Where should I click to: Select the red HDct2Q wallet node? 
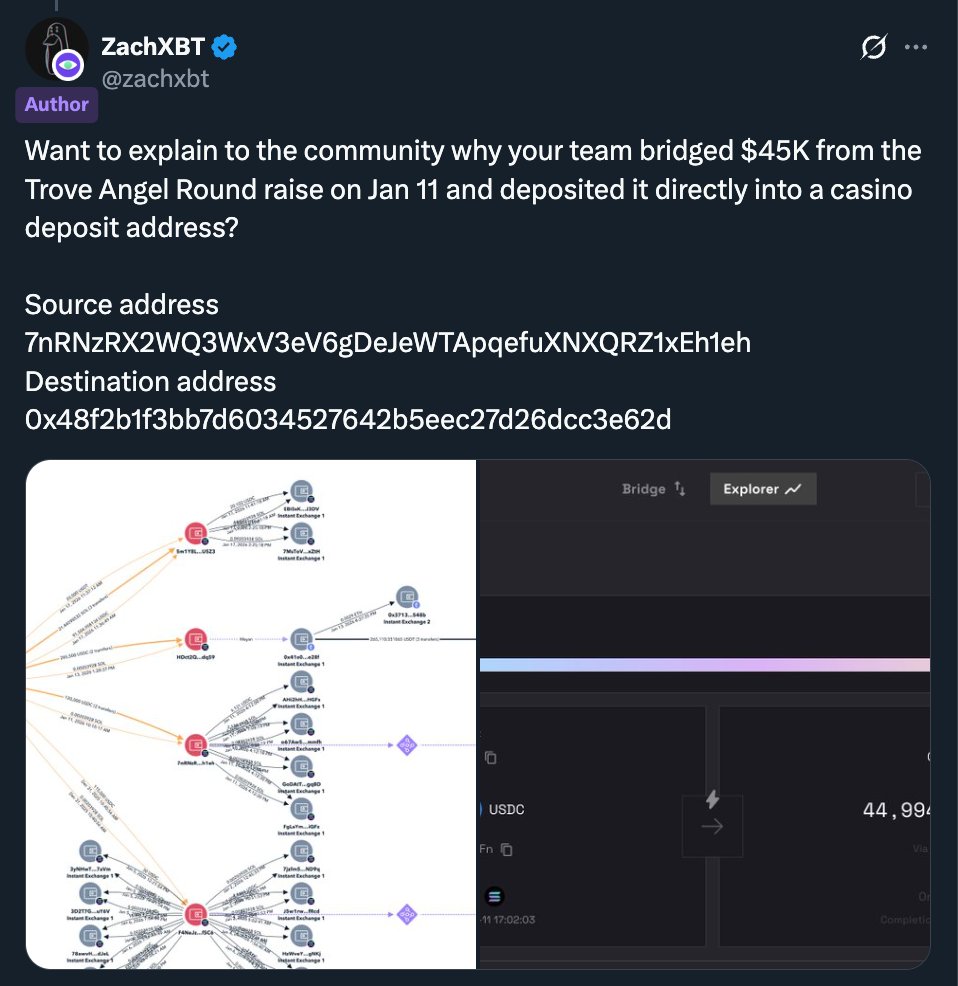pyautogui.click(x=196, y=640)
